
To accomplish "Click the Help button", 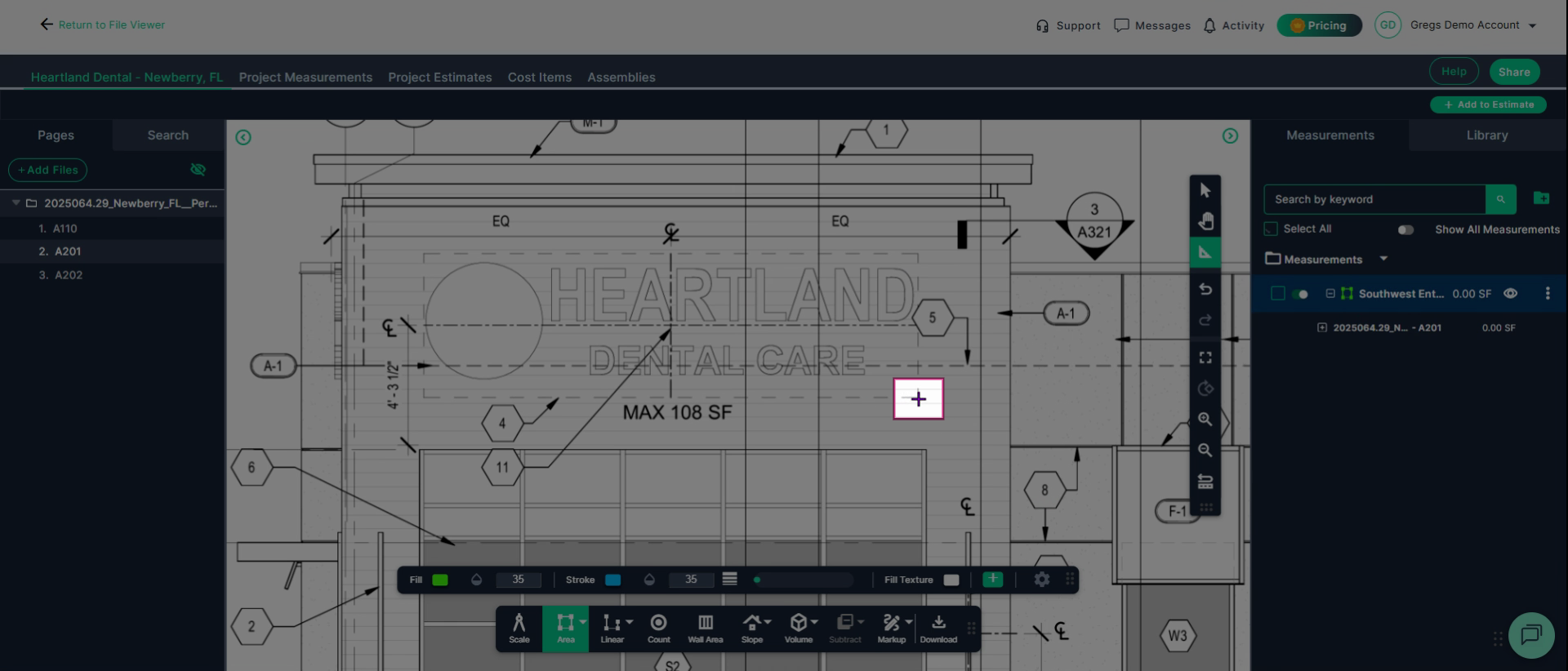I will (1454, 72).
